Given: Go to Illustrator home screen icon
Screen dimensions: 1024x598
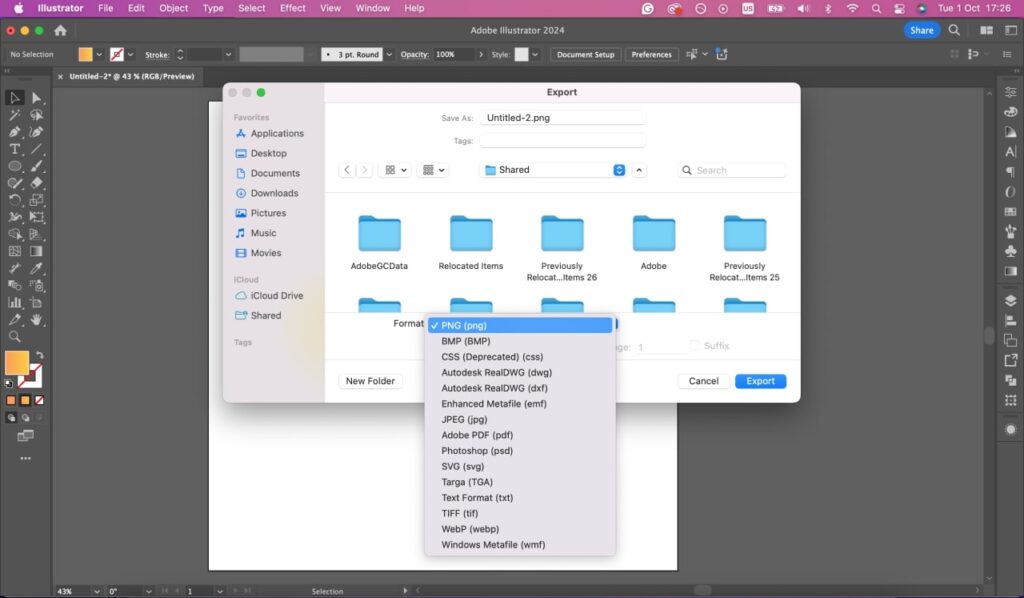Looking at the screenshot, I should 60,30.
